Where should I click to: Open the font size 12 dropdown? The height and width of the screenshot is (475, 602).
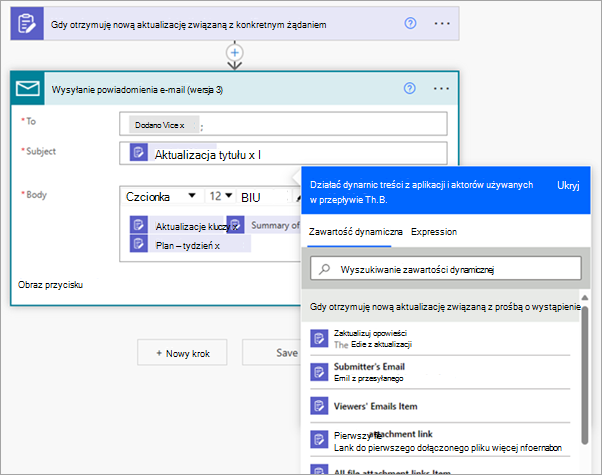[221, 196]
